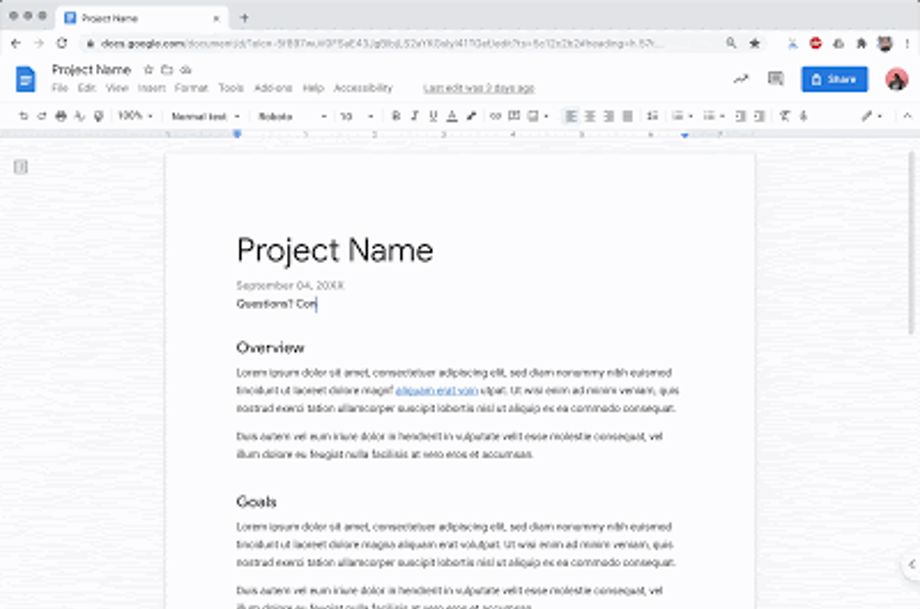Click the browser address bar
Image resolution: width=920 pixels, height=609 pixels.
(x=405, y=43)
